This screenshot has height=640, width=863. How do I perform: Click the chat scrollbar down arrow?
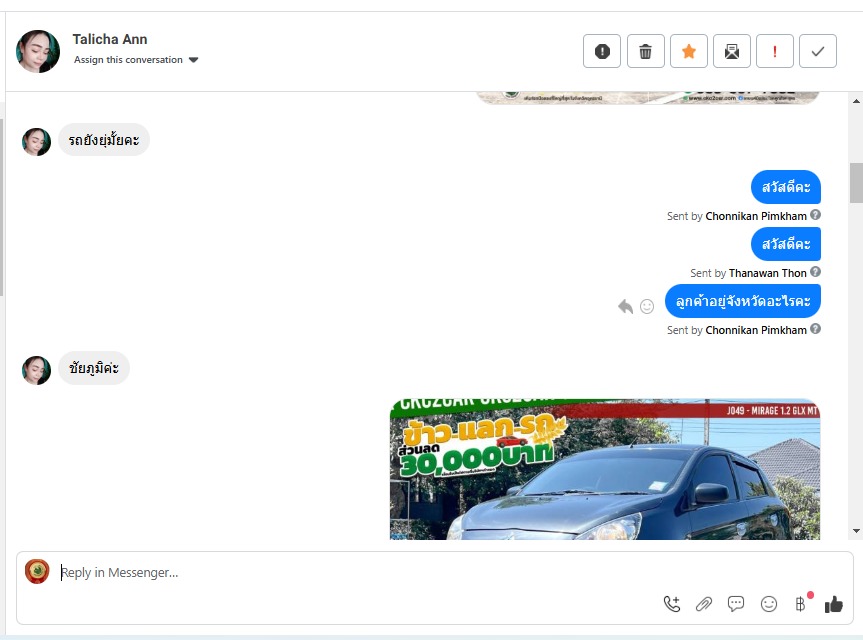coord(856,531)
